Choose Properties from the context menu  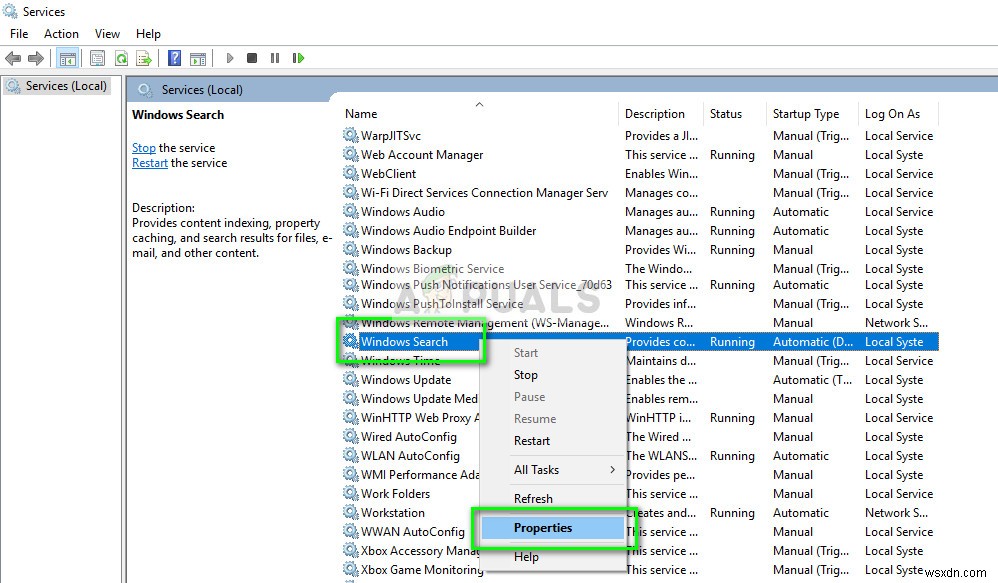coord(543,528)
